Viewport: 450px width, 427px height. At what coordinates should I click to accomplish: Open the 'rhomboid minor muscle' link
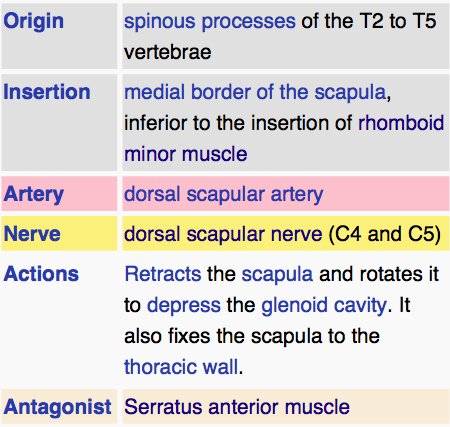click(401, 123)
